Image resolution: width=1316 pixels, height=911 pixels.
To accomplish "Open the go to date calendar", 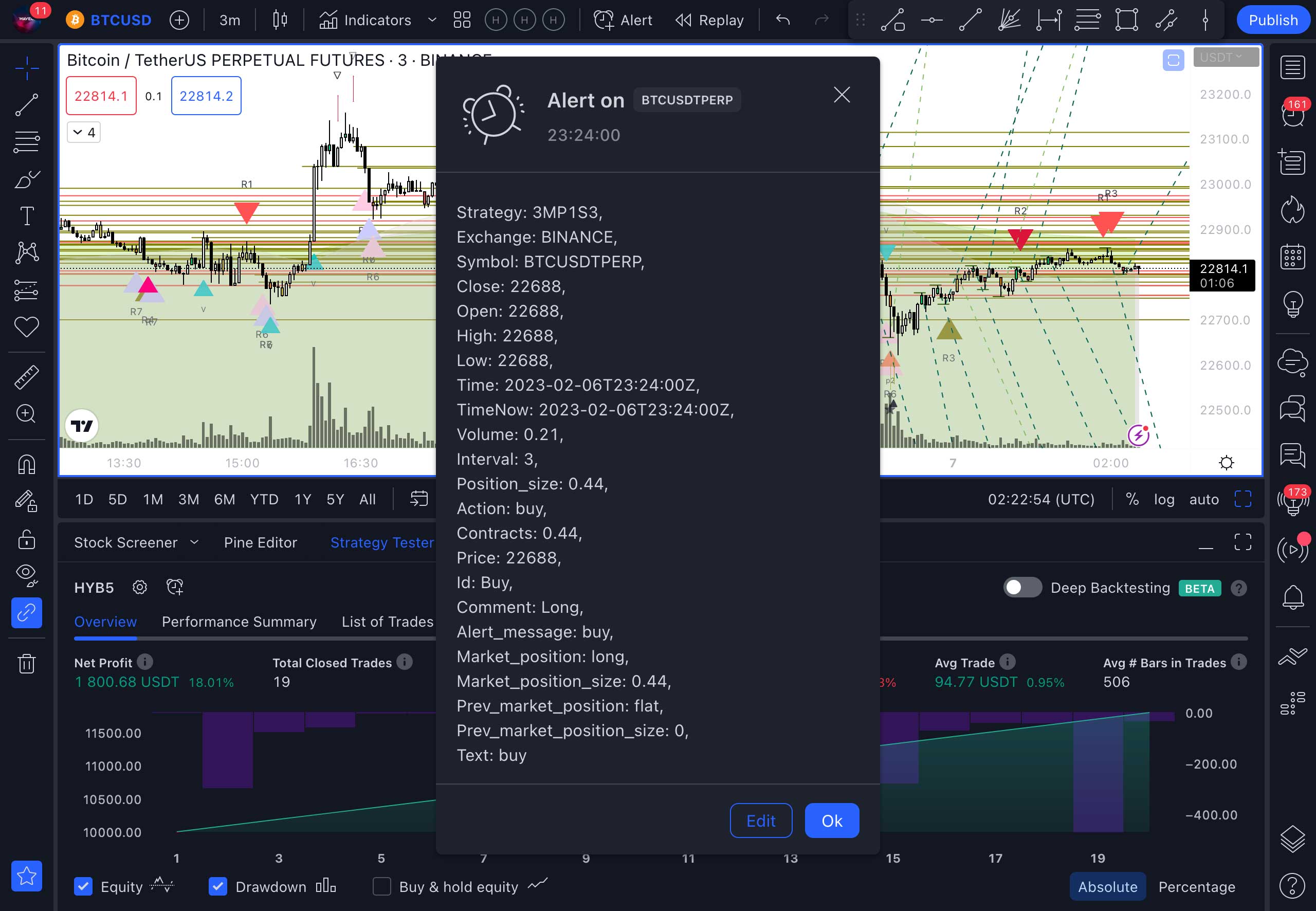I will coord(419,499).
